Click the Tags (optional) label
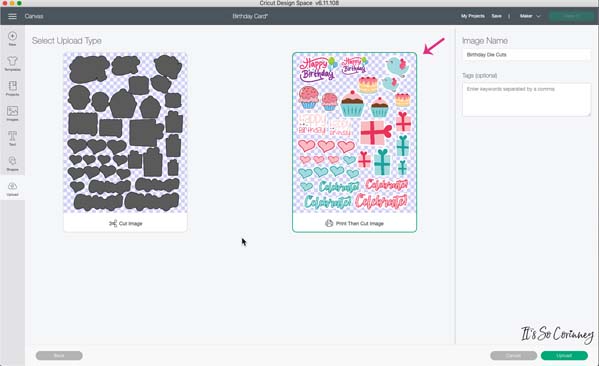The height and width of the screenshot is (366, 599). [x=479, y=76]
